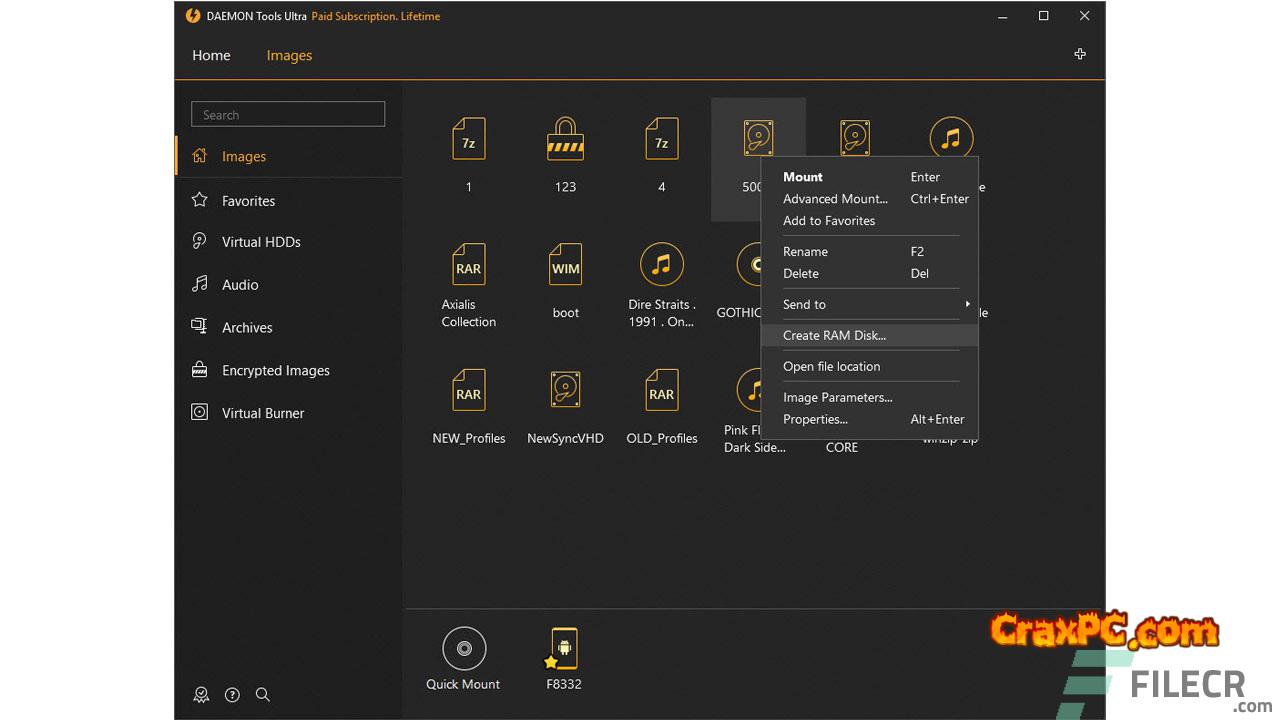The width and height of the screenshot is (1280, 720).
Task: Select the boot WIM image file
Action: [x=565, y=267]
